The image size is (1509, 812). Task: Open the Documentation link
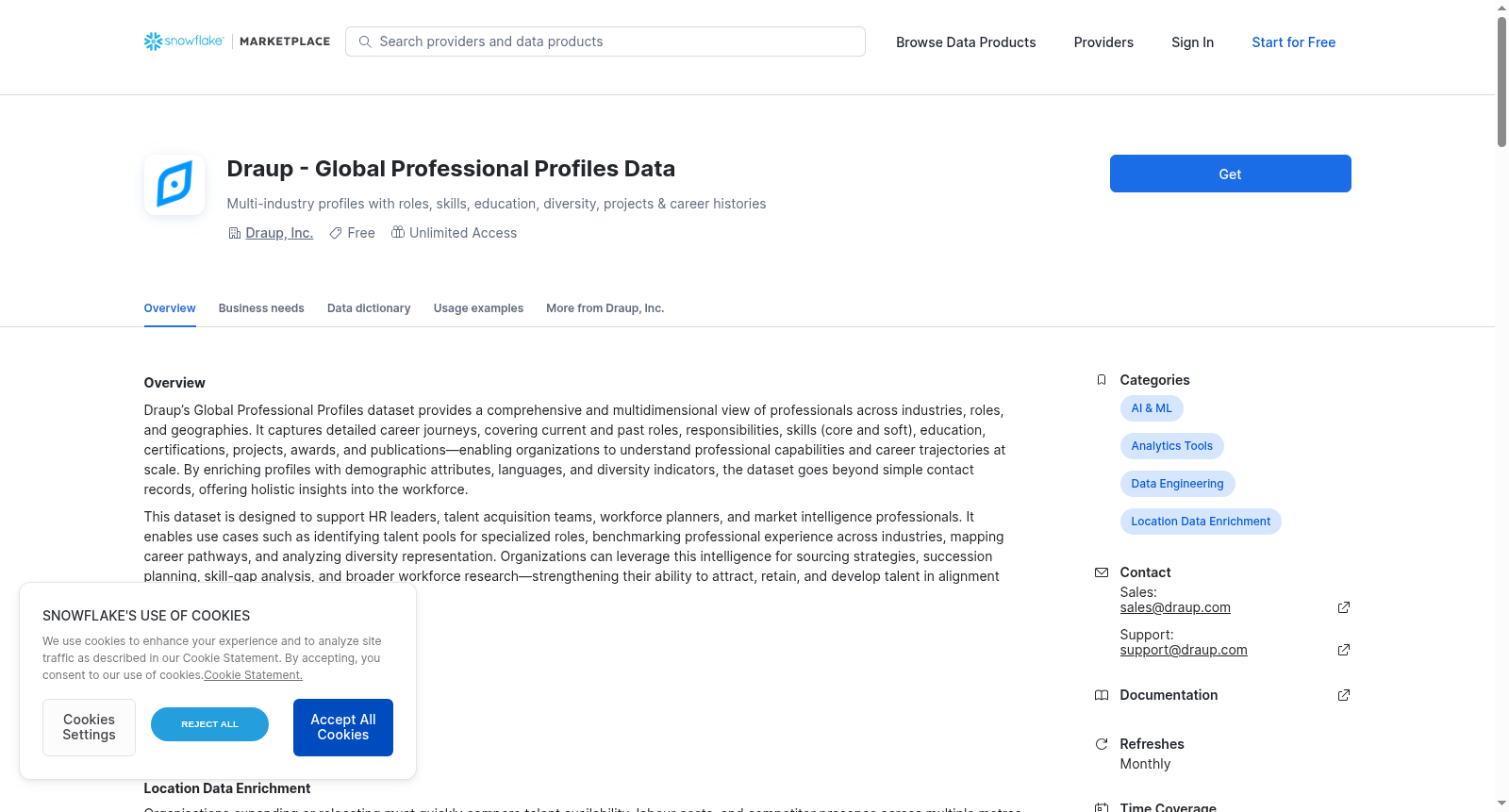(1169, 695)
